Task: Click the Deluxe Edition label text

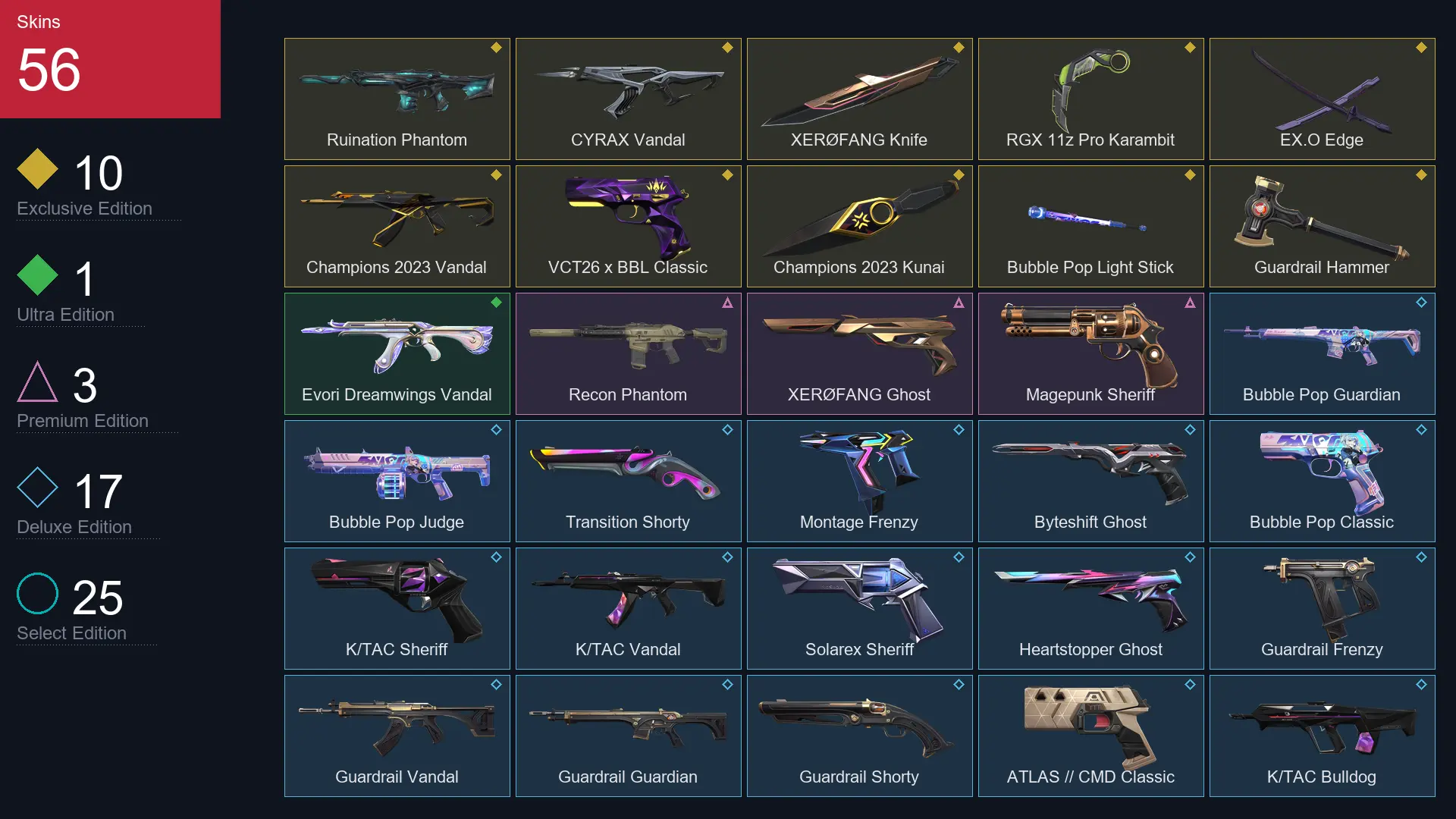Action: (74, 527)
